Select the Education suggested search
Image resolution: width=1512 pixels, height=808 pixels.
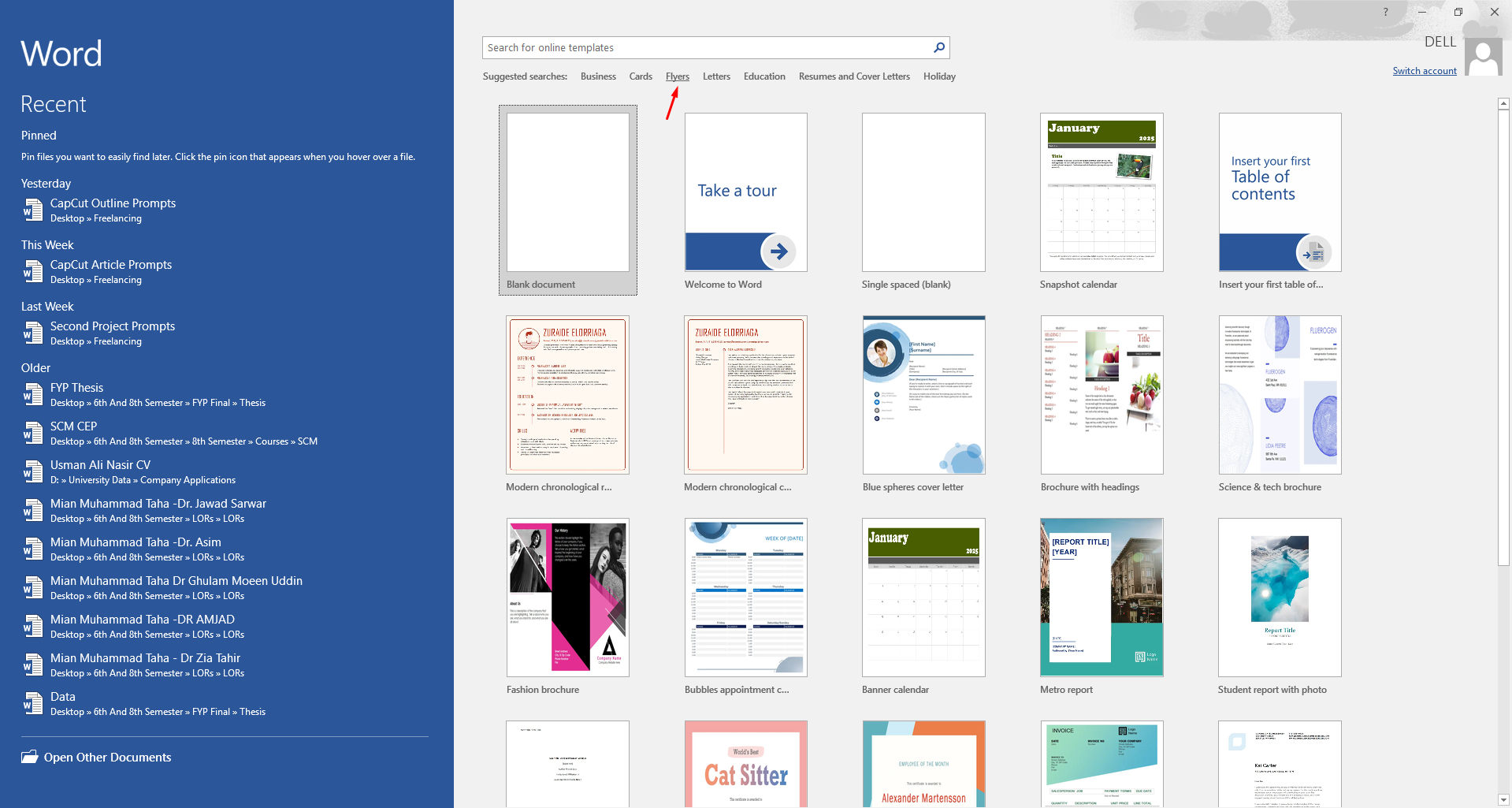[763, 76]
